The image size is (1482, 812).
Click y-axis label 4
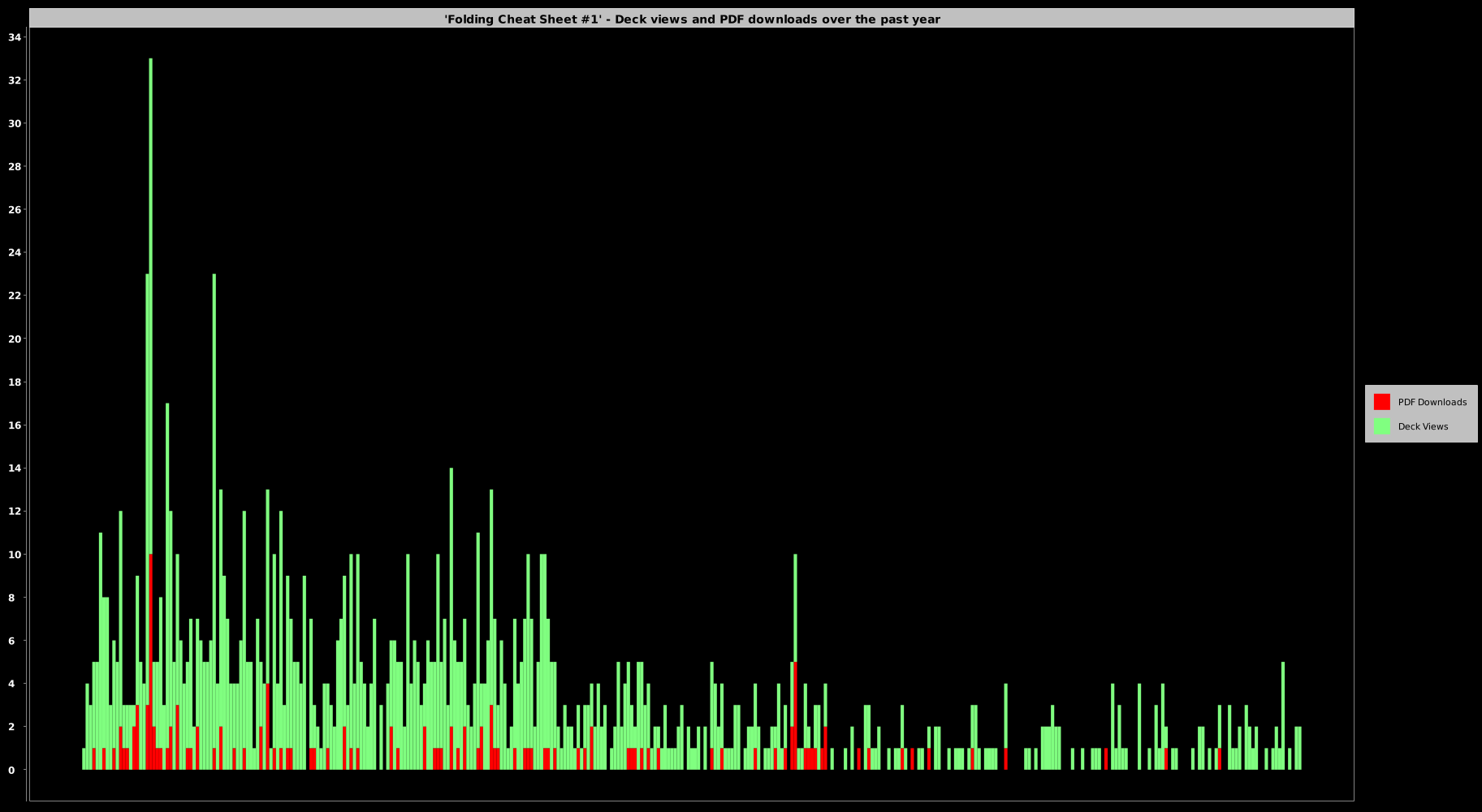point(11,684)
